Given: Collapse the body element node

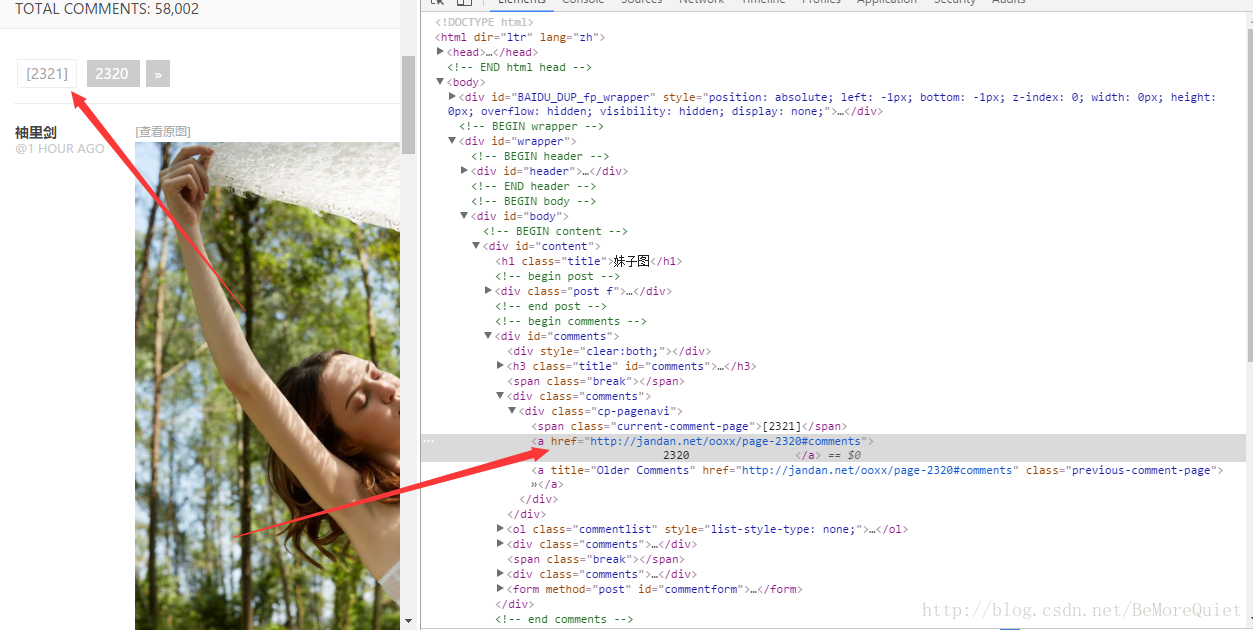Looking at the screenshot, I should point(440,82).
